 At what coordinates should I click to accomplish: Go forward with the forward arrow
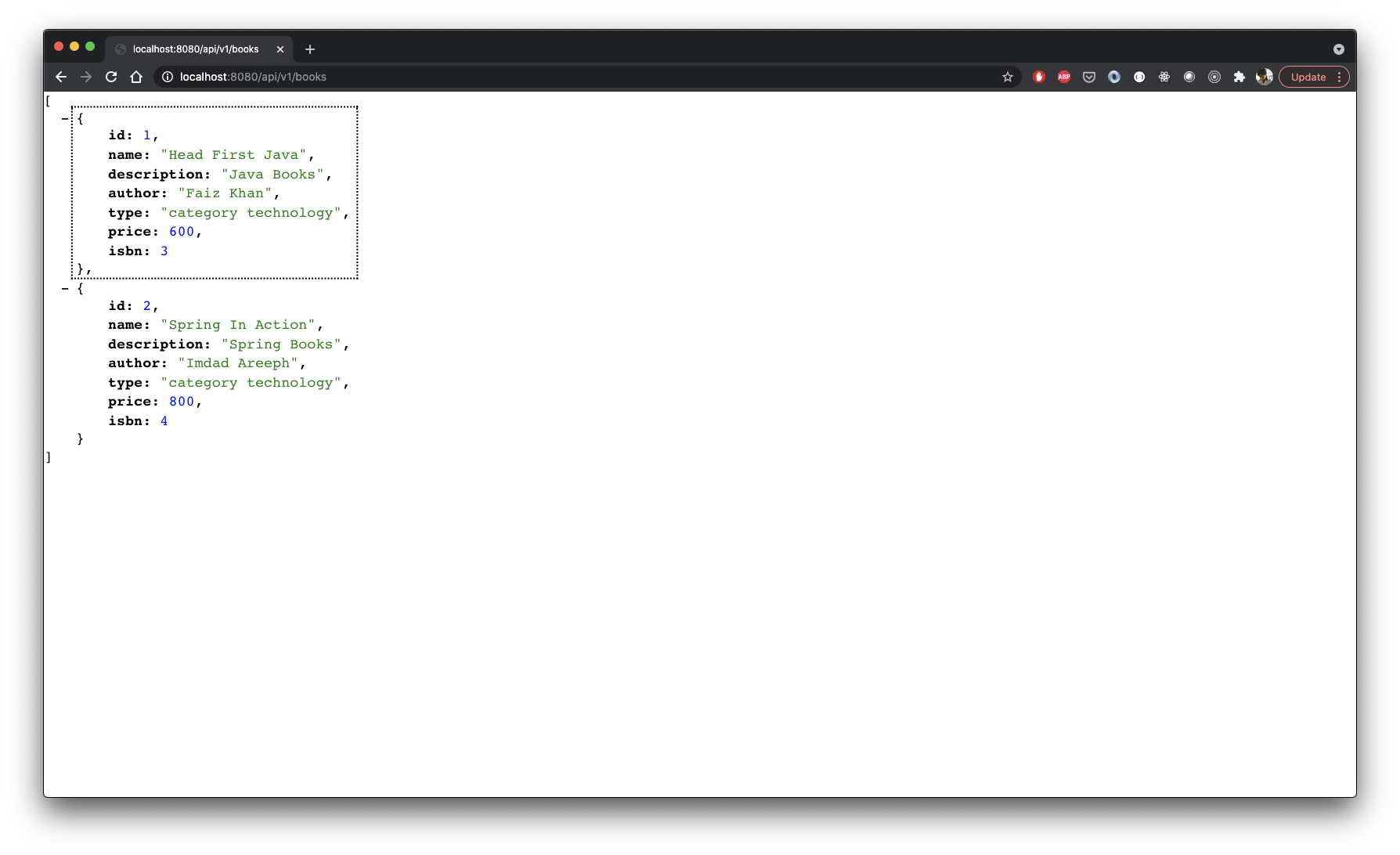86,77
